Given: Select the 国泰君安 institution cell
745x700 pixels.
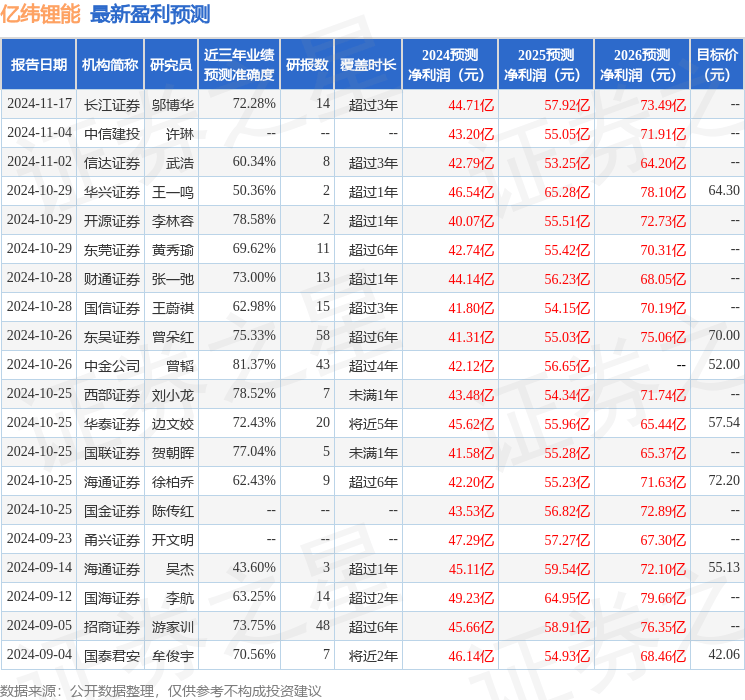Looking at the screenshot, I should (112, 656).
